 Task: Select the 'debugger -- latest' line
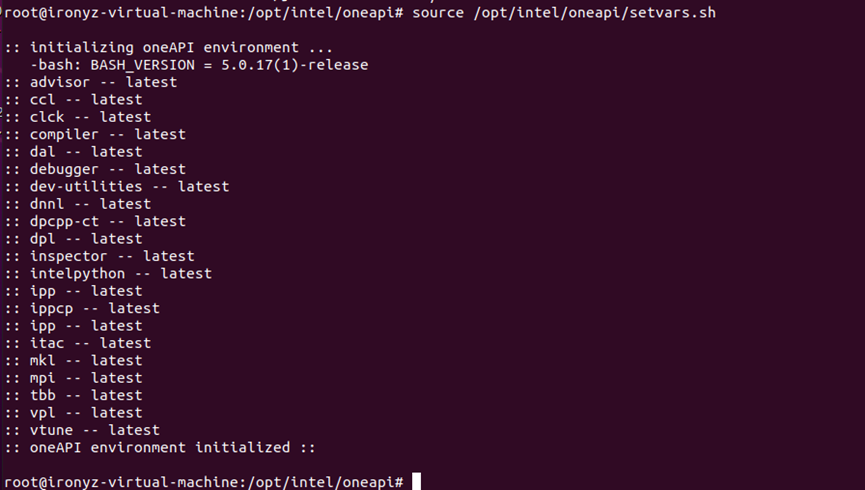click(x=96, y=169)
